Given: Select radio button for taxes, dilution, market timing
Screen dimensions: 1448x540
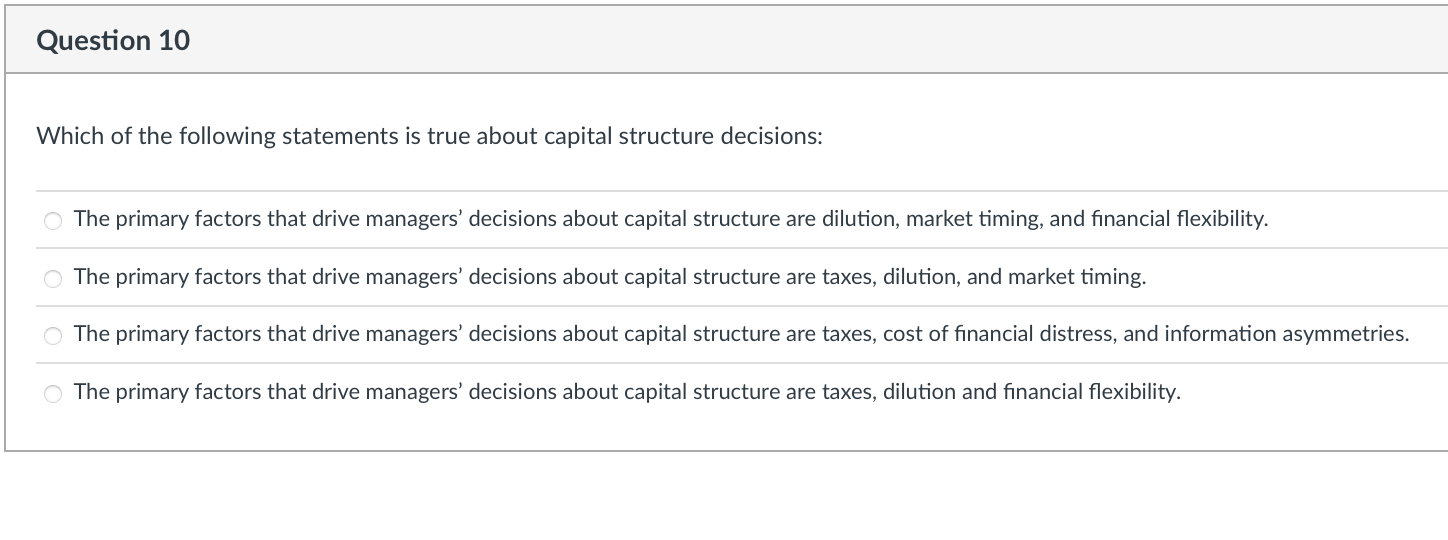Looking at the screenshot, I should pyautogui.click(x=54, y=279).
